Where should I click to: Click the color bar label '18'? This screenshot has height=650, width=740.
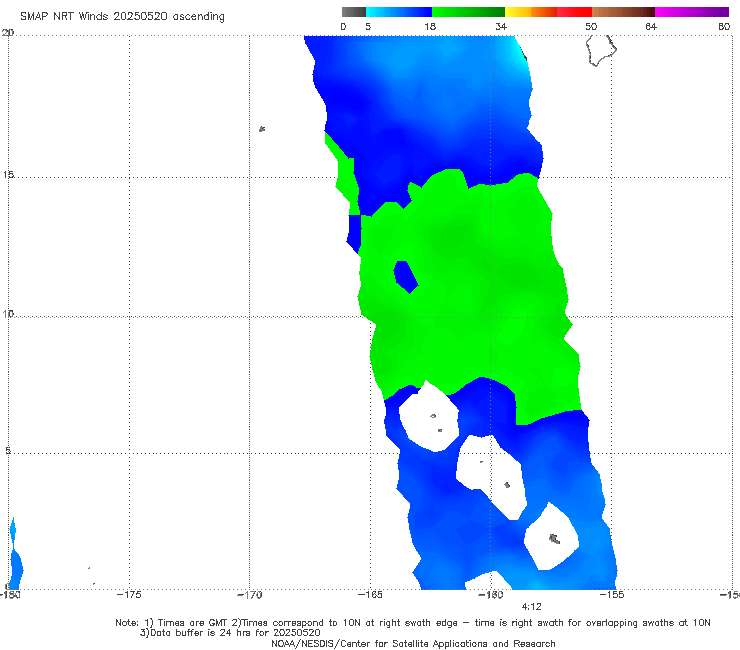point(430,27)
